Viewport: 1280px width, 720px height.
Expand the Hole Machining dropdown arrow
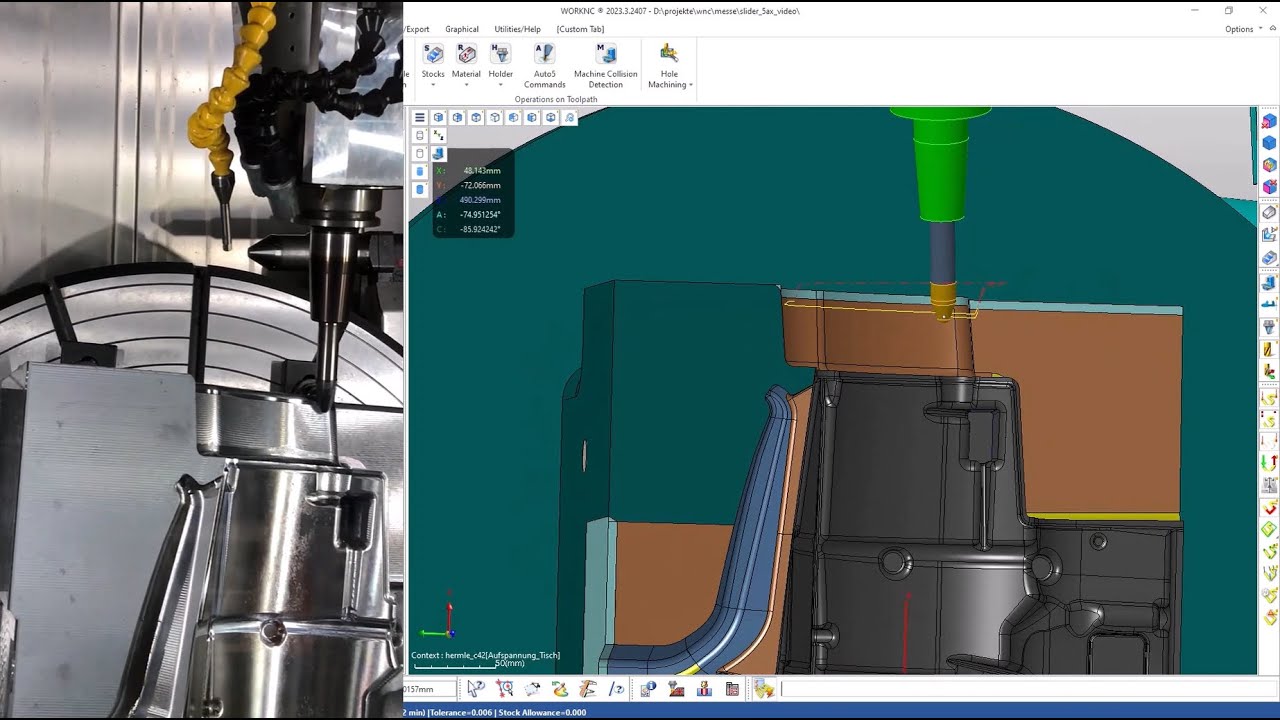(690, 85)
